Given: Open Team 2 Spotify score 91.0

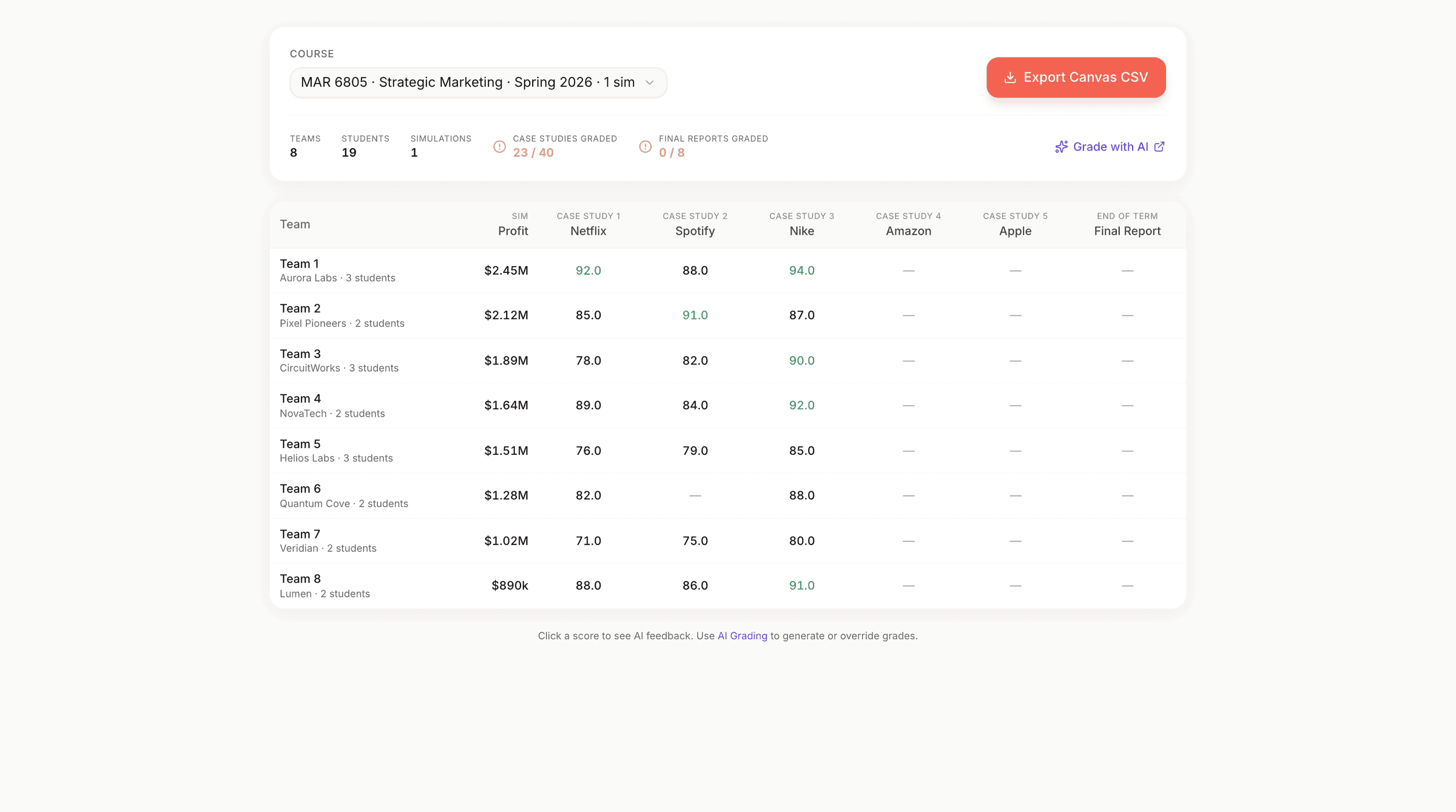Looking at the screenshot, I should 695,315.
